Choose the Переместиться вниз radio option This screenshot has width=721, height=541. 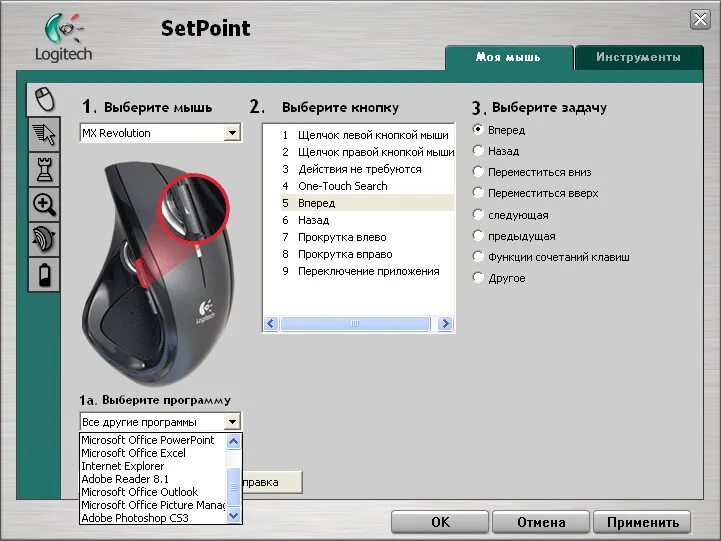[478, 172]
